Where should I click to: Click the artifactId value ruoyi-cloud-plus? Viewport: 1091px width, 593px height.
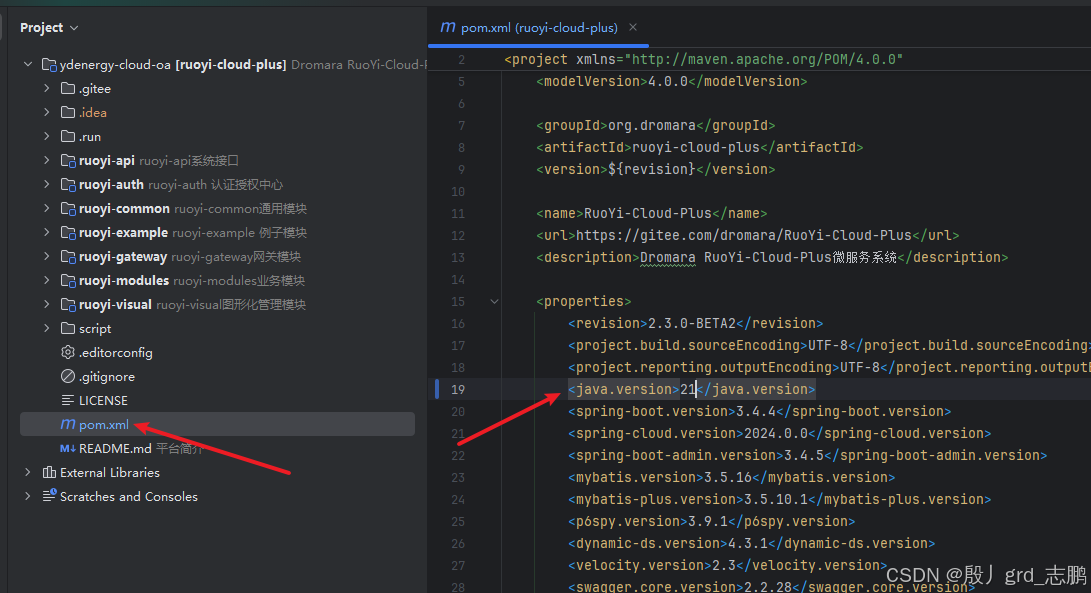click(696, 147)
